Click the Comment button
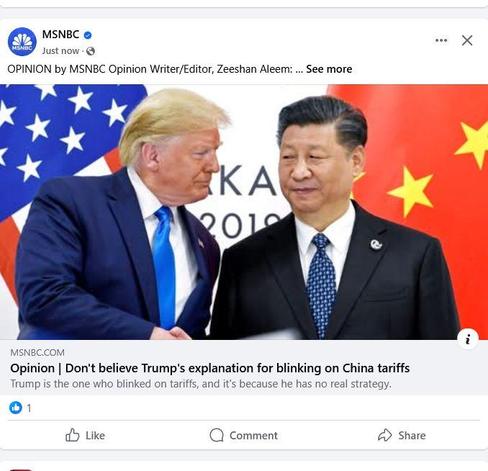This screenshot has height=471, width=488. pyautogui.click(x=244, y=435)
